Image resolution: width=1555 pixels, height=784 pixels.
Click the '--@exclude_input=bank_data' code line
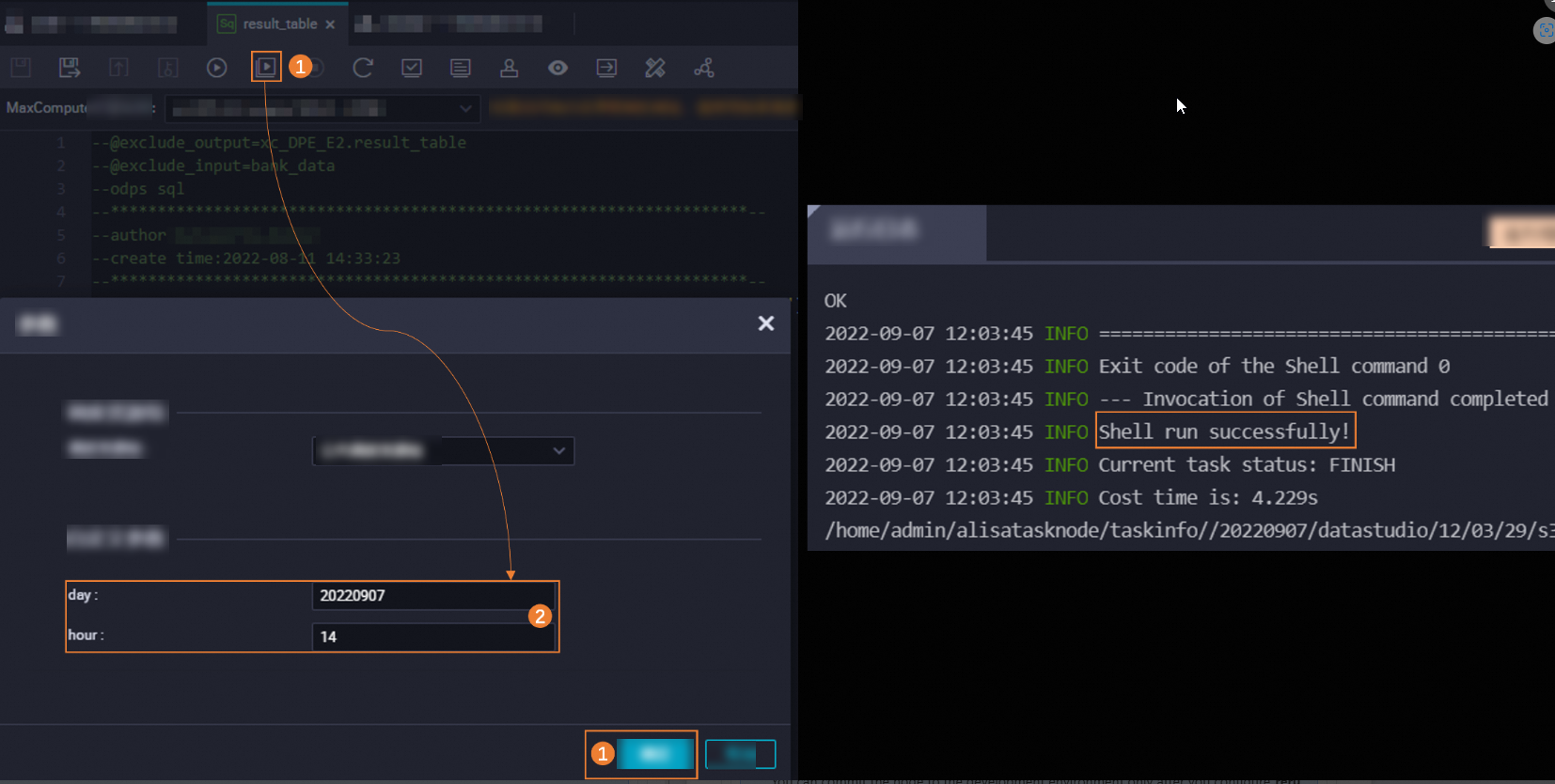coord(213,165)
